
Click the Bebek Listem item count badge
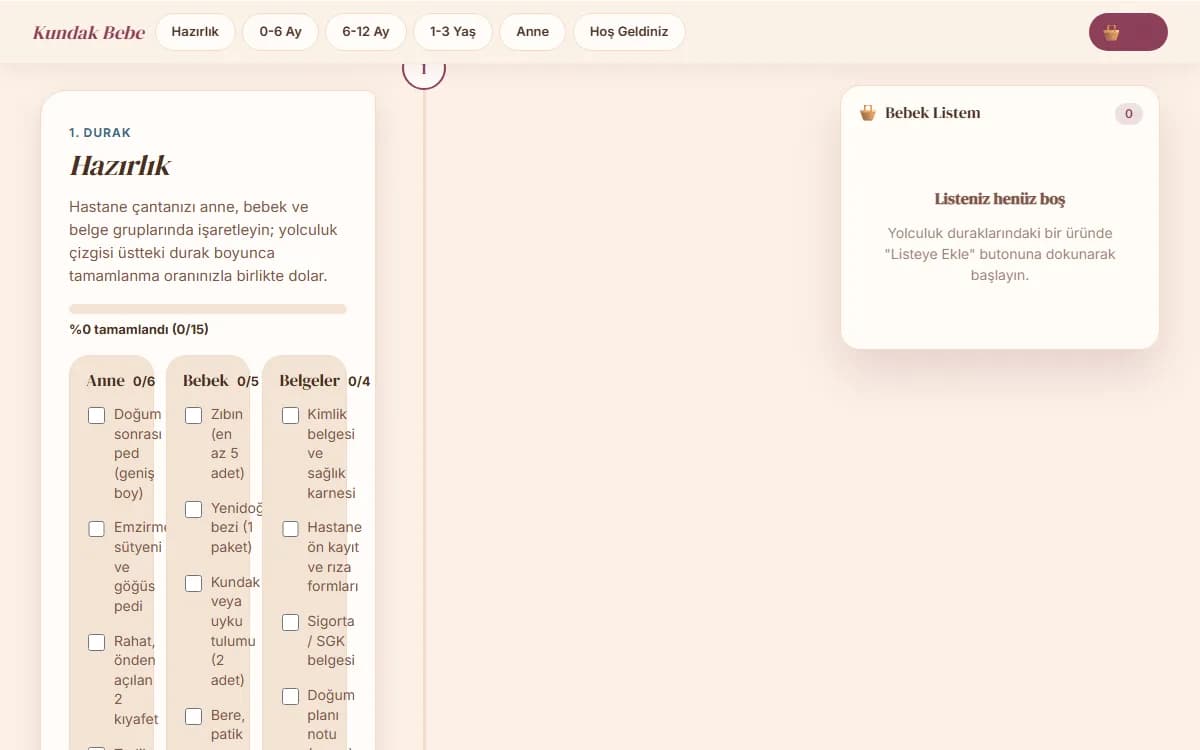point(1129,114)
